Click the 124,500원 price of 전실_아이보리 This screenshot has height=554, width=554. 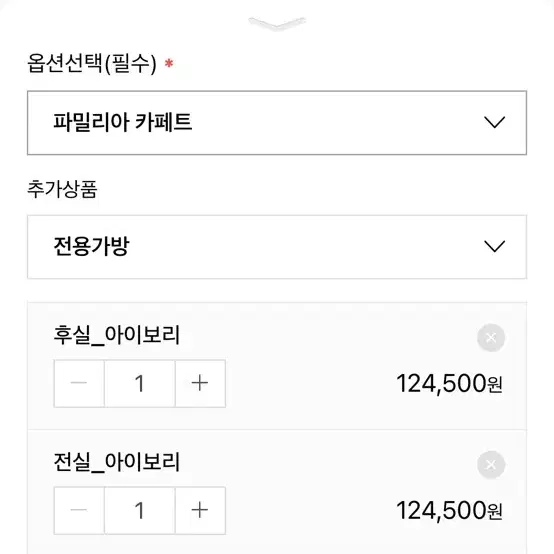[449, 511]
